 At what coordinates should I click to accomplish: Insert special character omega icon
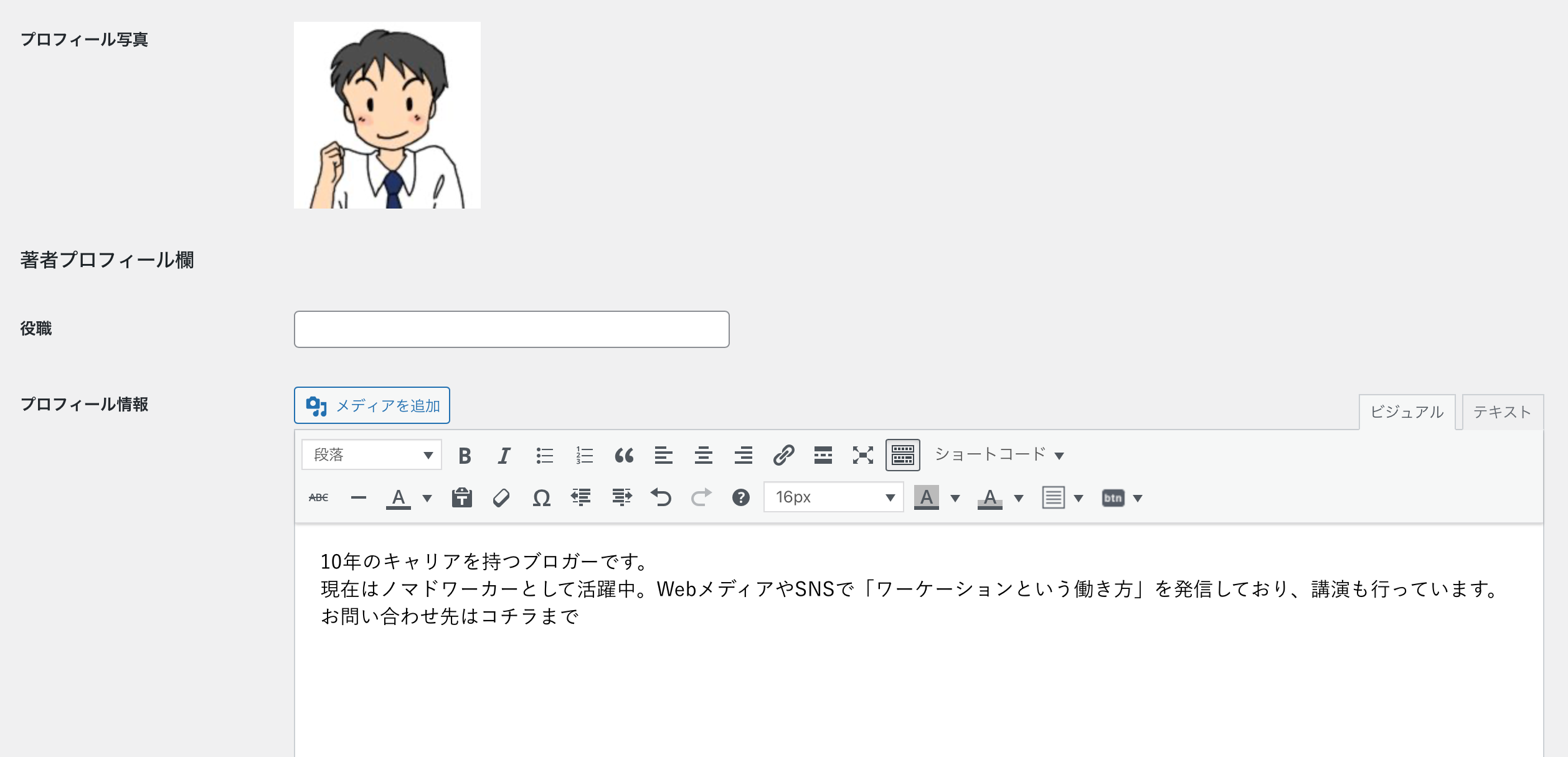tap(541, 497)
